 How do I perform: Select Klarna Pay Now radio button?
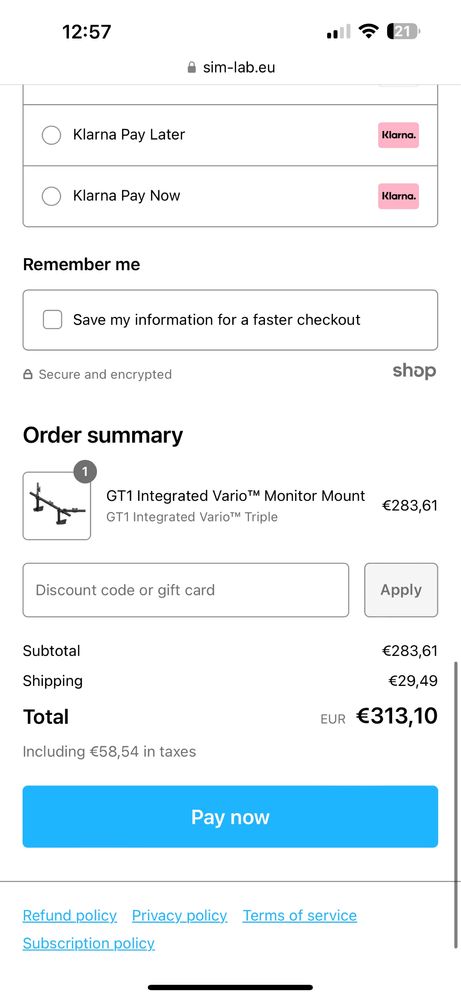(x=51, y=196)
